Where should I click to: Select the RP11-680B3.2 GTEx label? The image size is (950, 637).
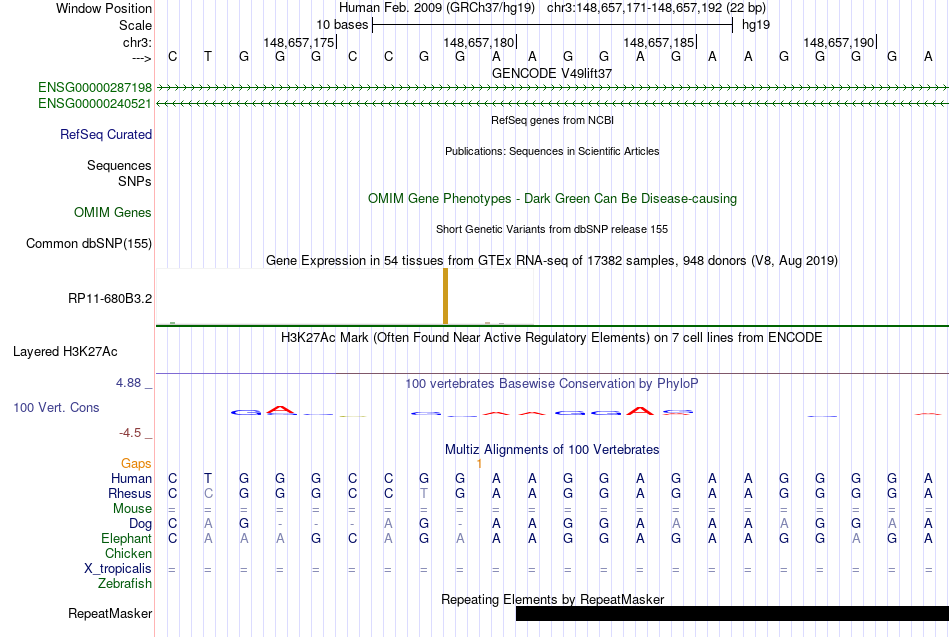110,299
